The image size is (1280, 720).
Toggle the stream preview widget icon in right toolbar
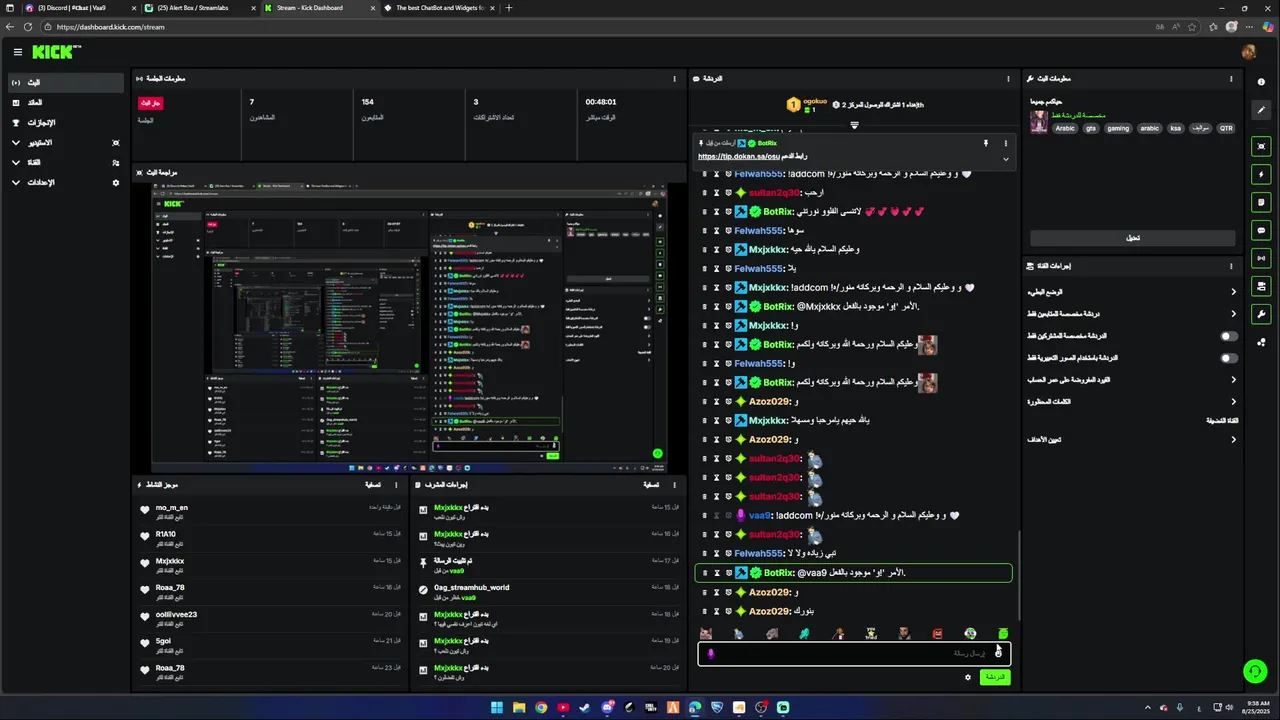(x=1261, y=146)
